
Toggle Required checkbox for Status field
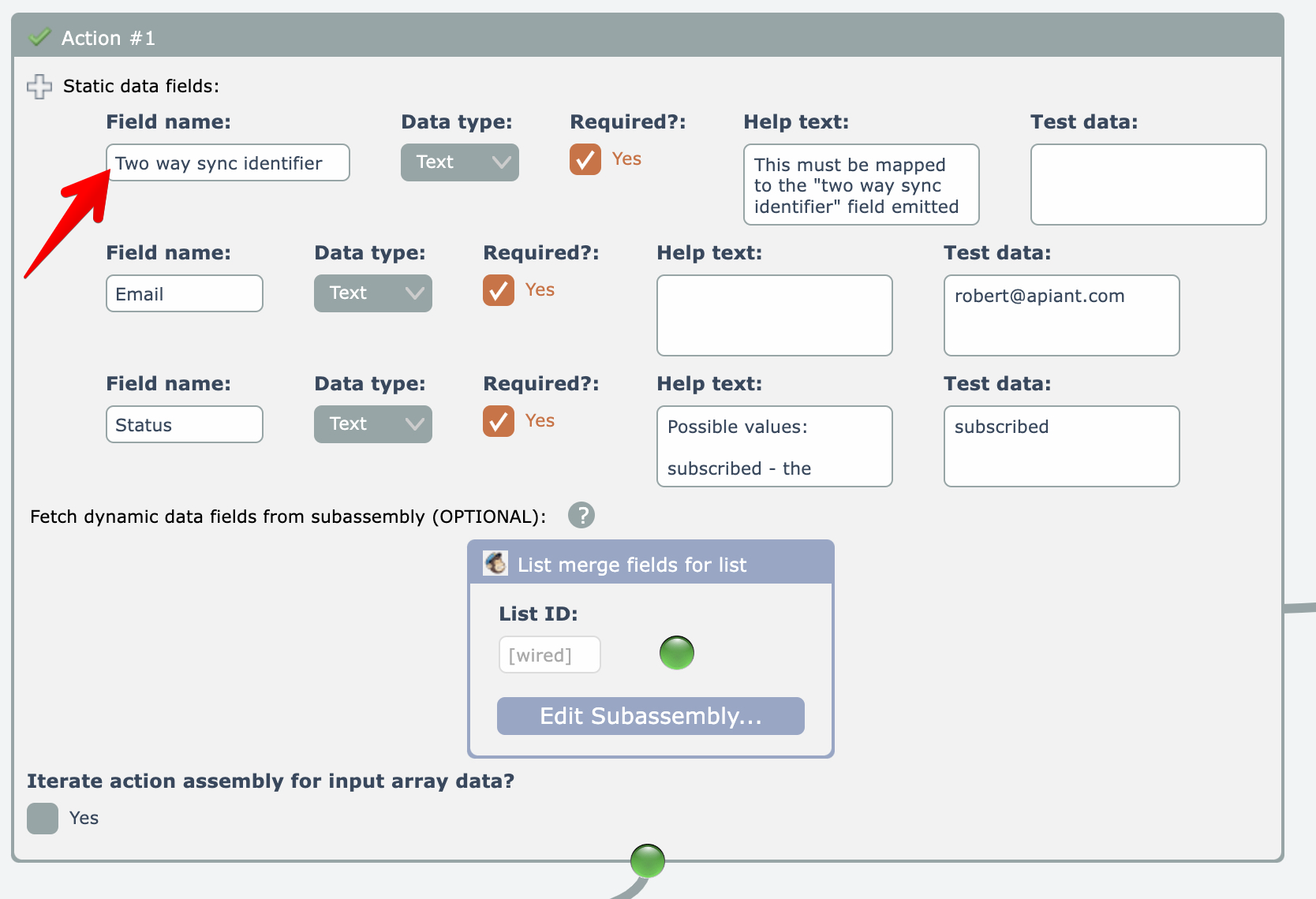pos(499,421)
